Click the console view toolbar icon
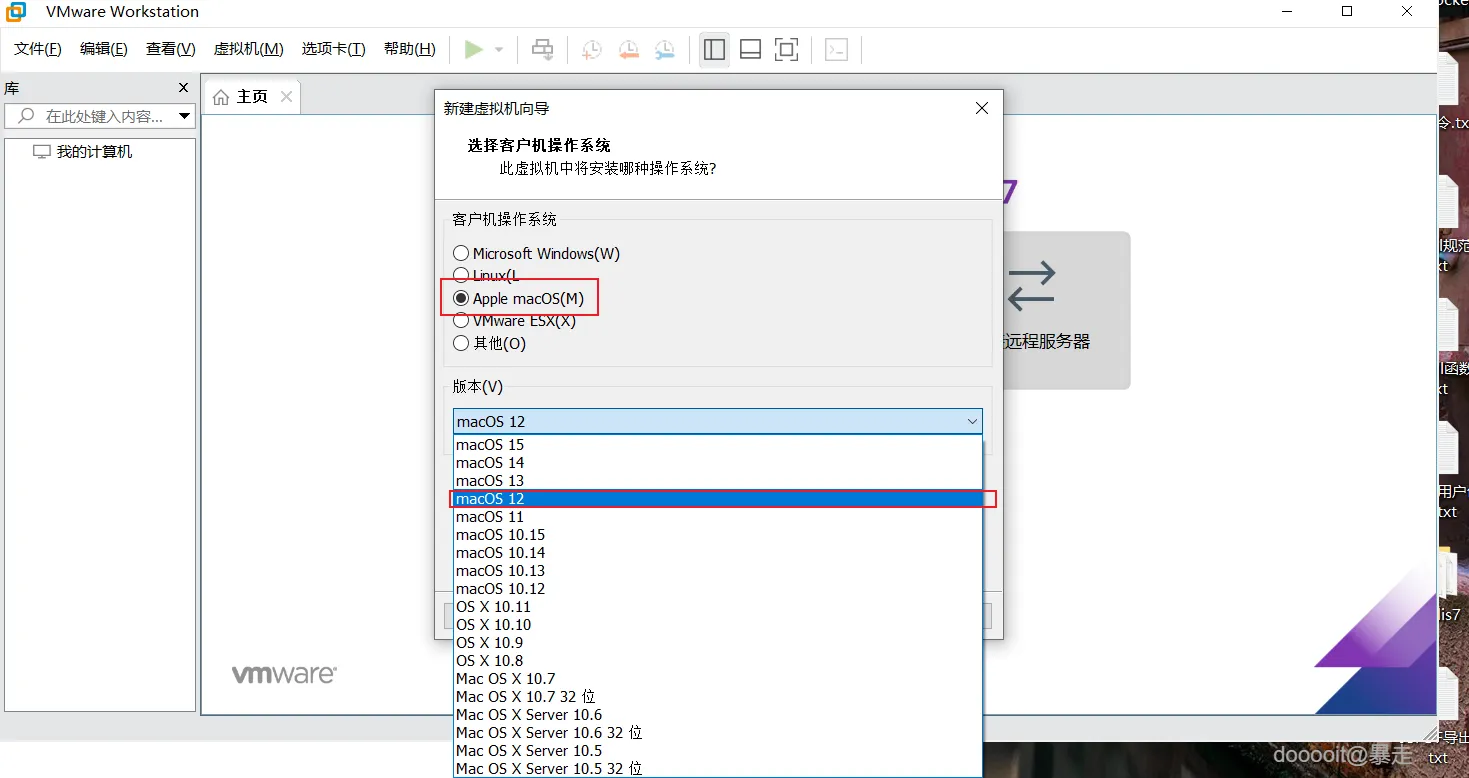Screen dimensions: 1469x778 coord(837,49)
